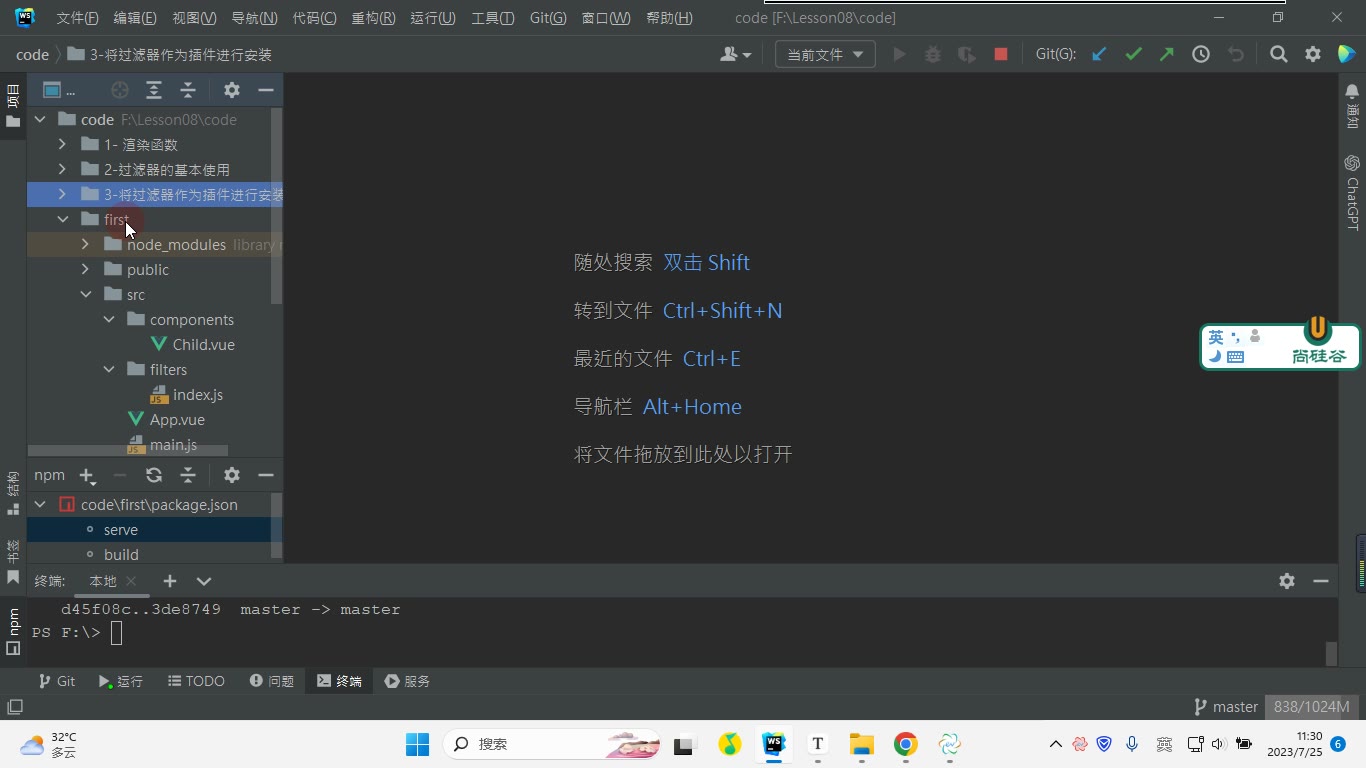Hide the project panel with minus icon
Viewport: 1366px width, 768px height.
tap(266, 90)
